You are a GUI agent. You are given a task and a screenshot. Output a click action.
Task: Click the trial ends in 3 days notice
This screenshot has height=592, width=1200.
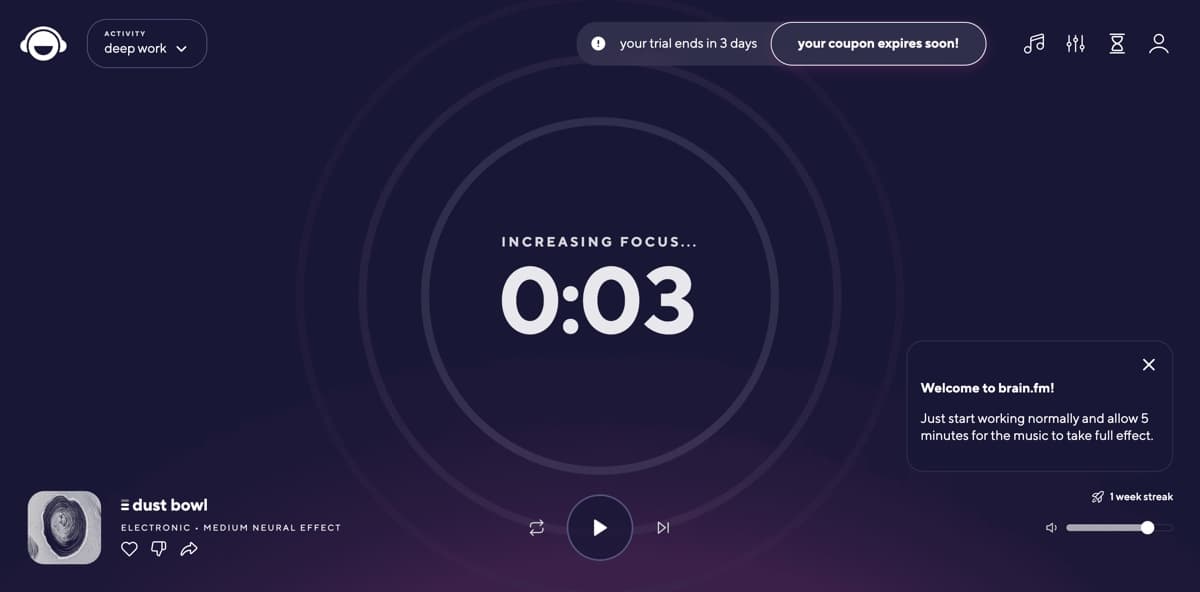(x=688, y=44)
